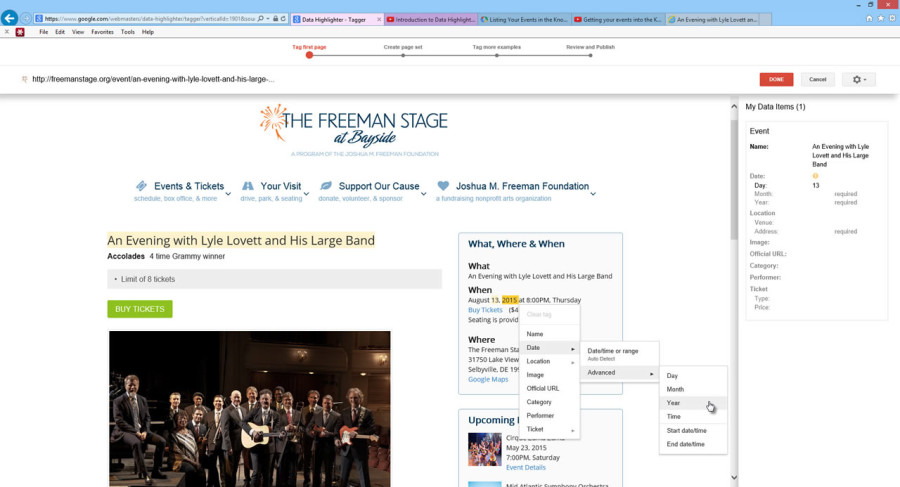The width and height of the screenshot is (900, 487).
Task: Go back with the browser back arrow
Action: coord(9,18)
